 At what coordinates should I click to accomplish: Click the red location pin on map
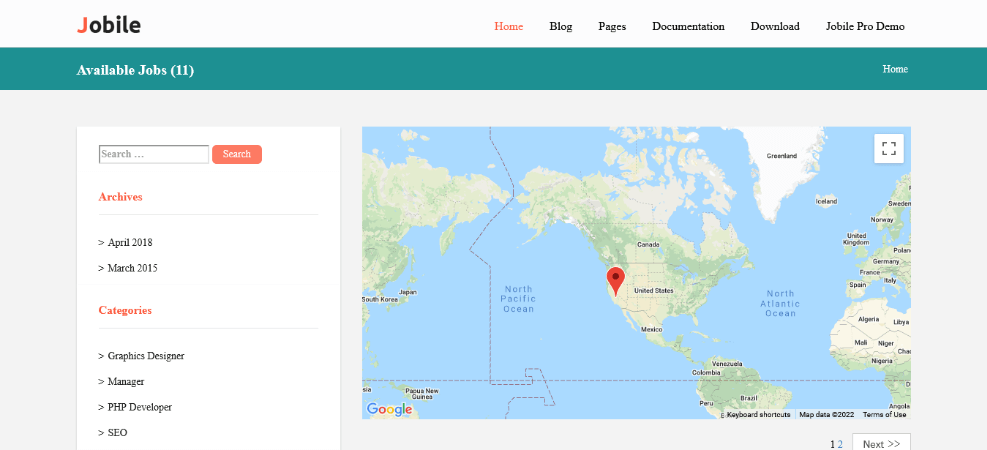tap(615, 281)
